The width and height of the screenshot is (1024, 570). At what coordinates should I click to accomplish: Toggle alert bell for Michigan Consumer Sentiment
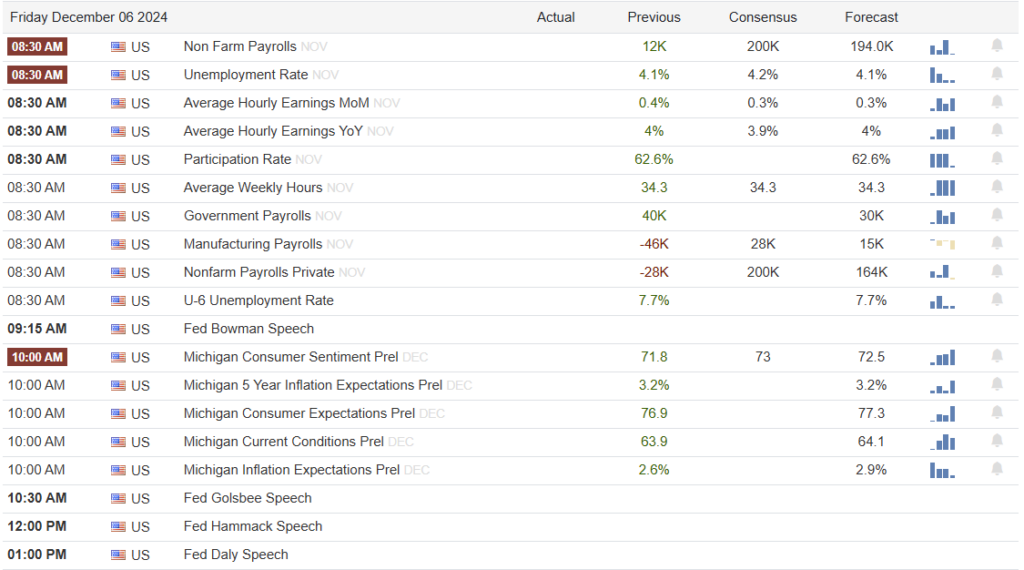(997, 356)
